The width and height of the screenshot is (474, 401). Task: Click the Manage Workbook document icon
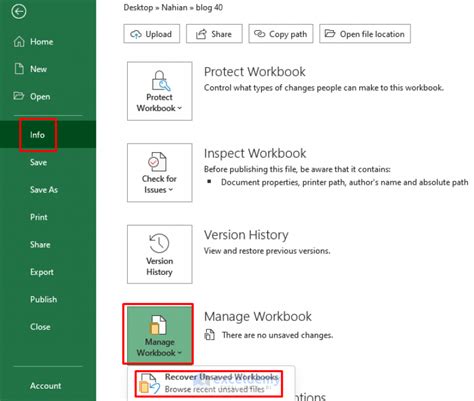(158, 325)
